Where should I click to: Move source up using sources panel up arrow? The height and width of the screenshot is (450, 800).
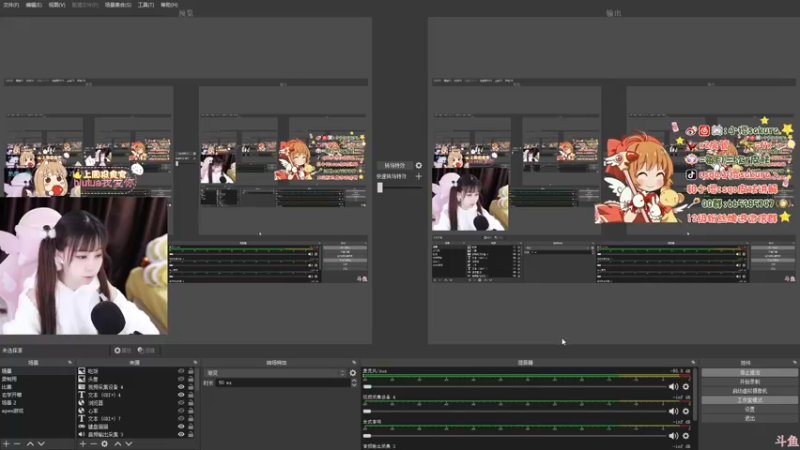coord(118,444)
